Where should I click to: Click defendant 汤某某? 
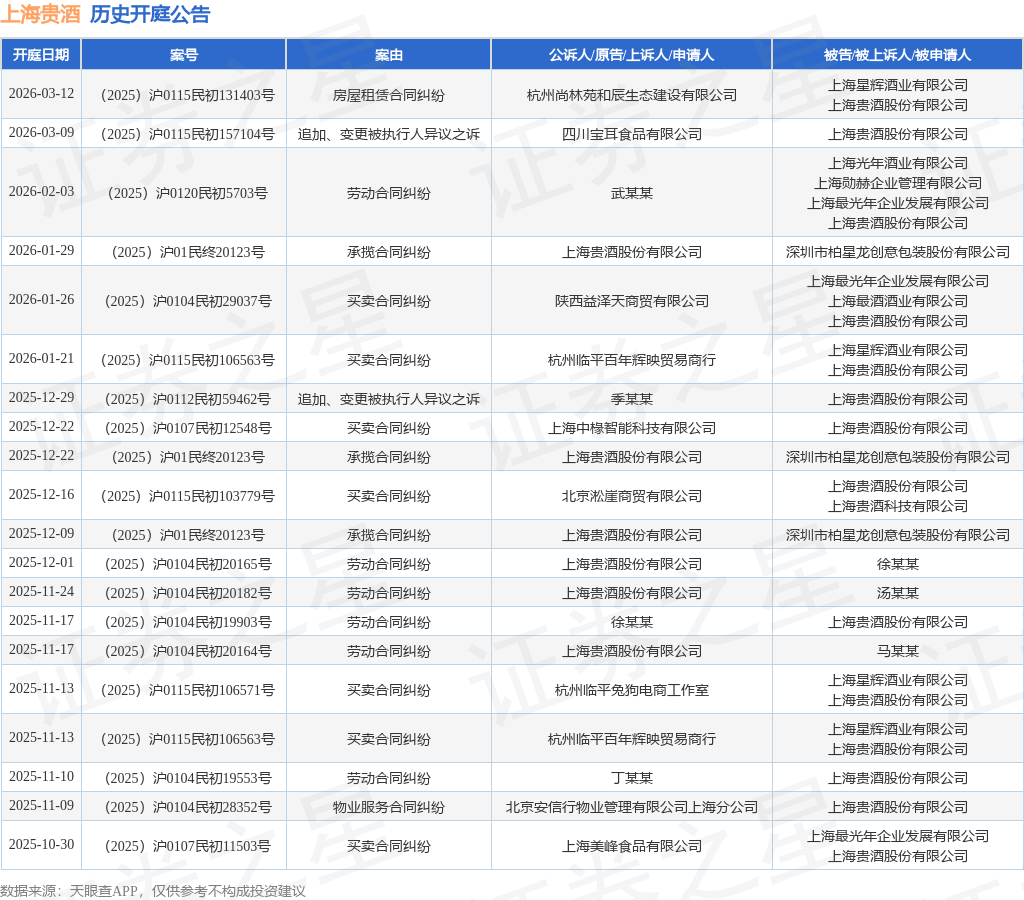click(x=897, y=594)
